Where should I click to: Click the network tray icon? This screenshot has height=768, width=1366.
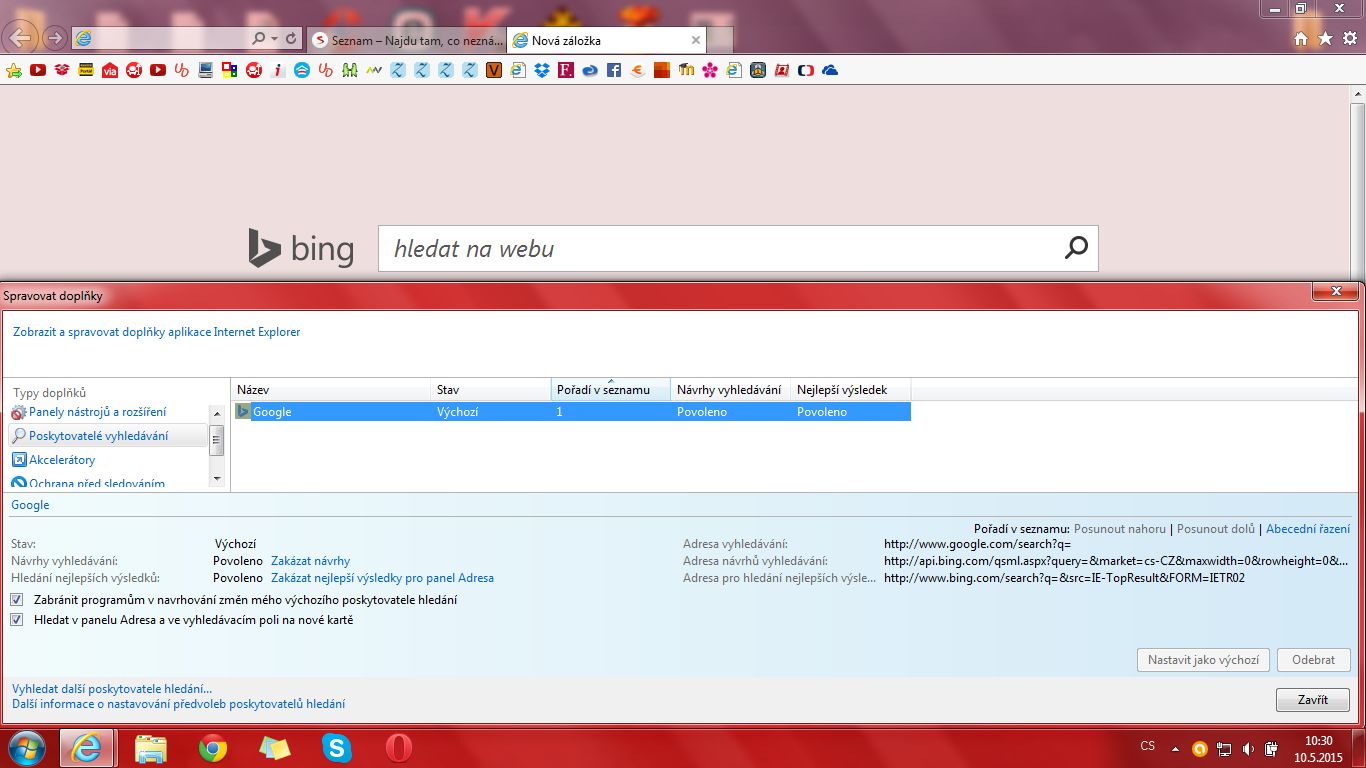pyautogui.click(x=1224, y=748)
